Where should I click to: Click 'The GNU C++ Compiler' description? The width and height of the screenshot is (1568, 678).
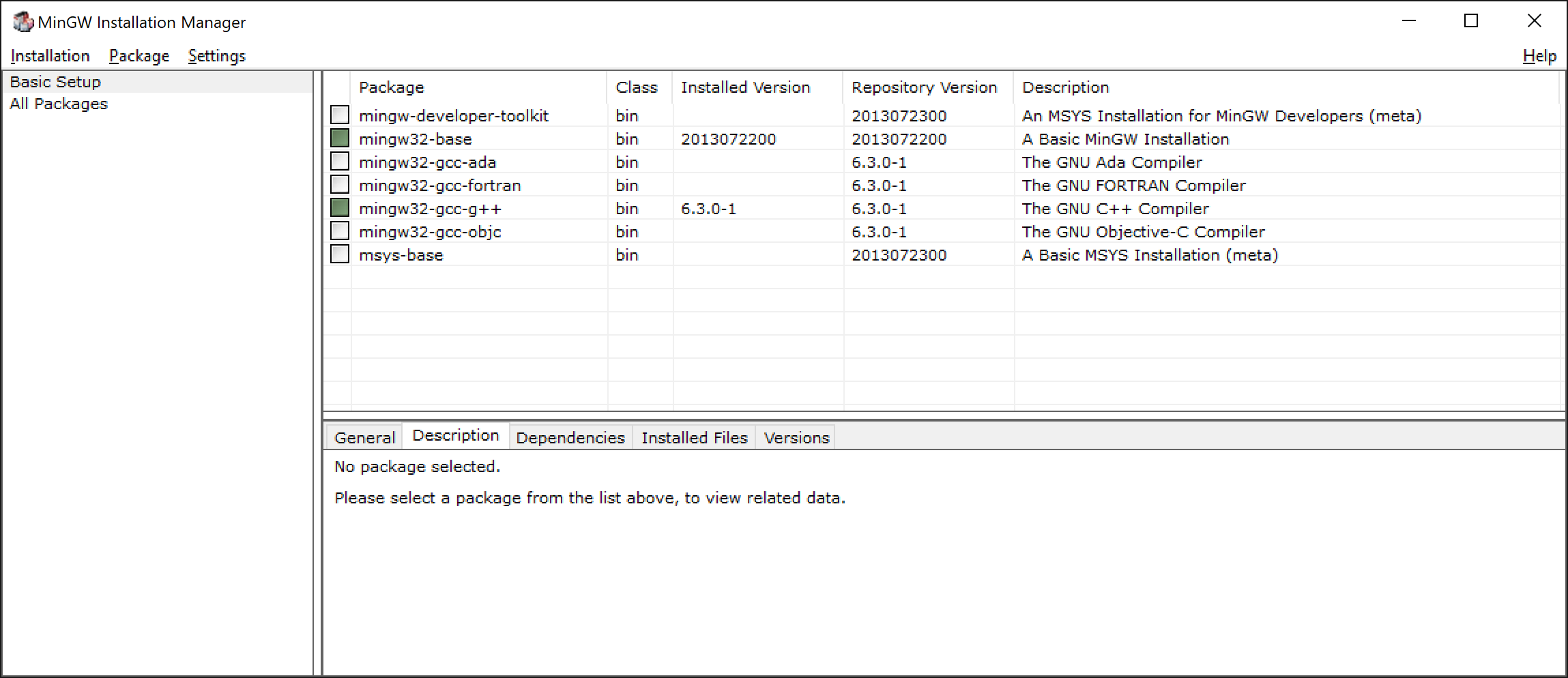1116,209
